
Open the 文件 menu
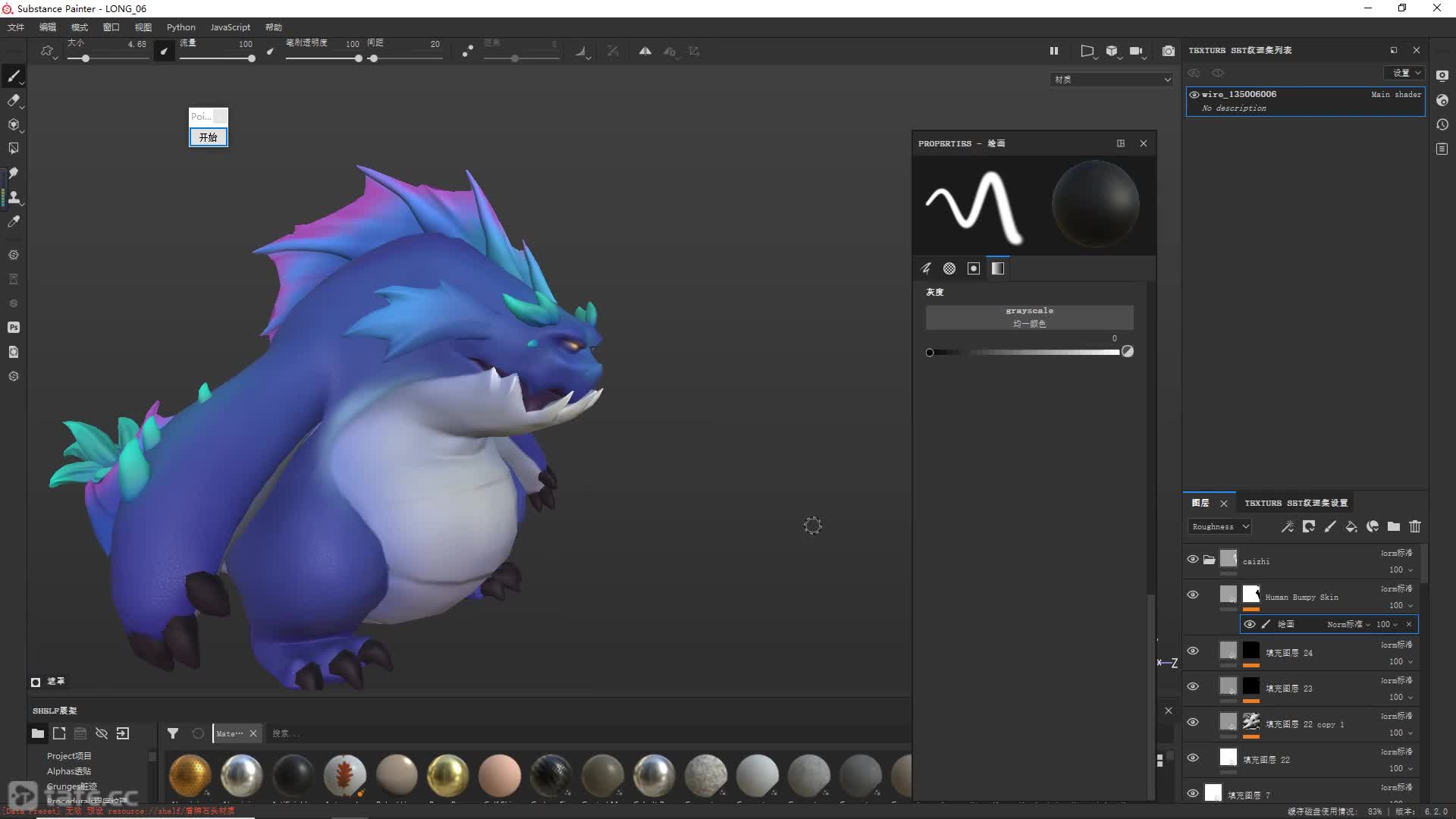tap(16, 27)
